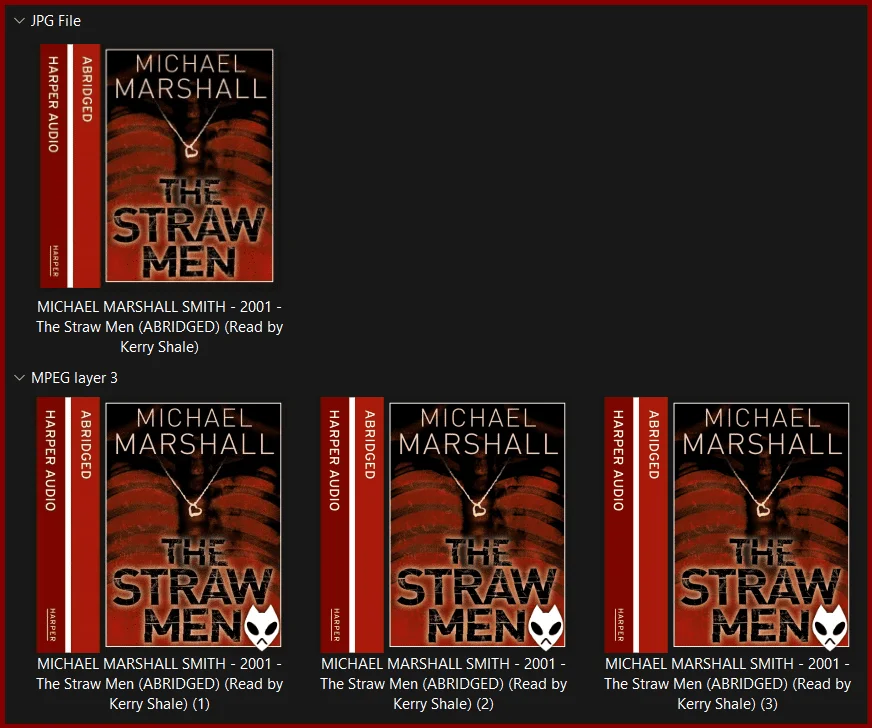Select the MP3 thumbnail for file (2)

(443, 524)
